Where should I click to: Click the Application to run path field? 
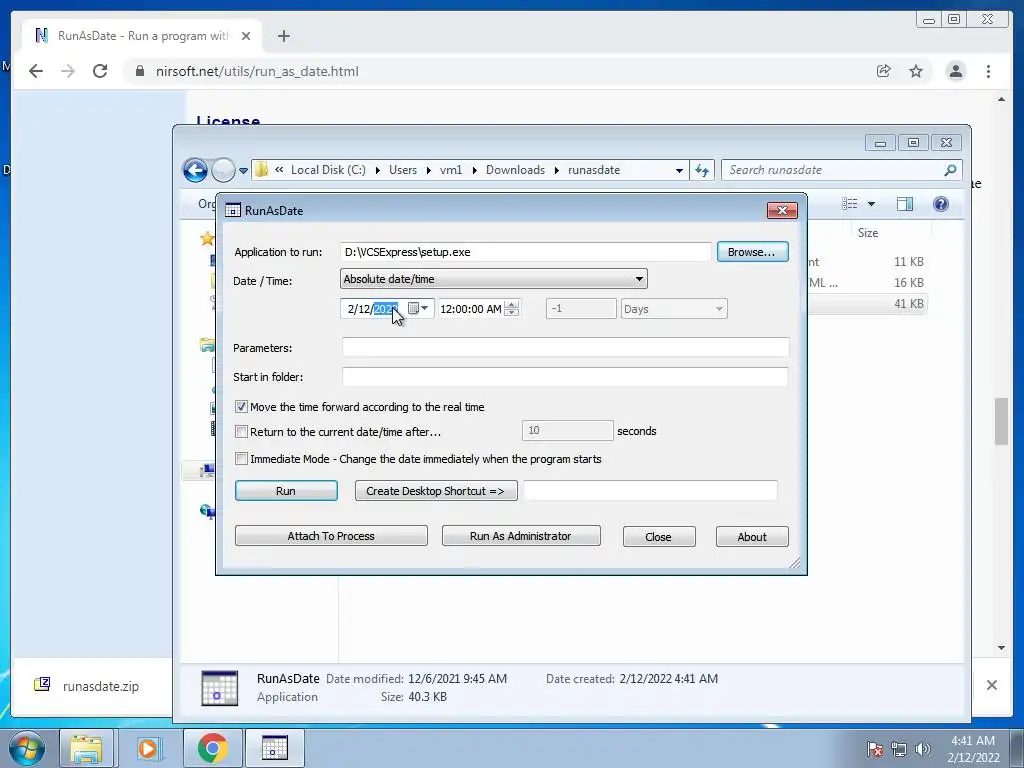pyautogui.click(x=525, y=252)
